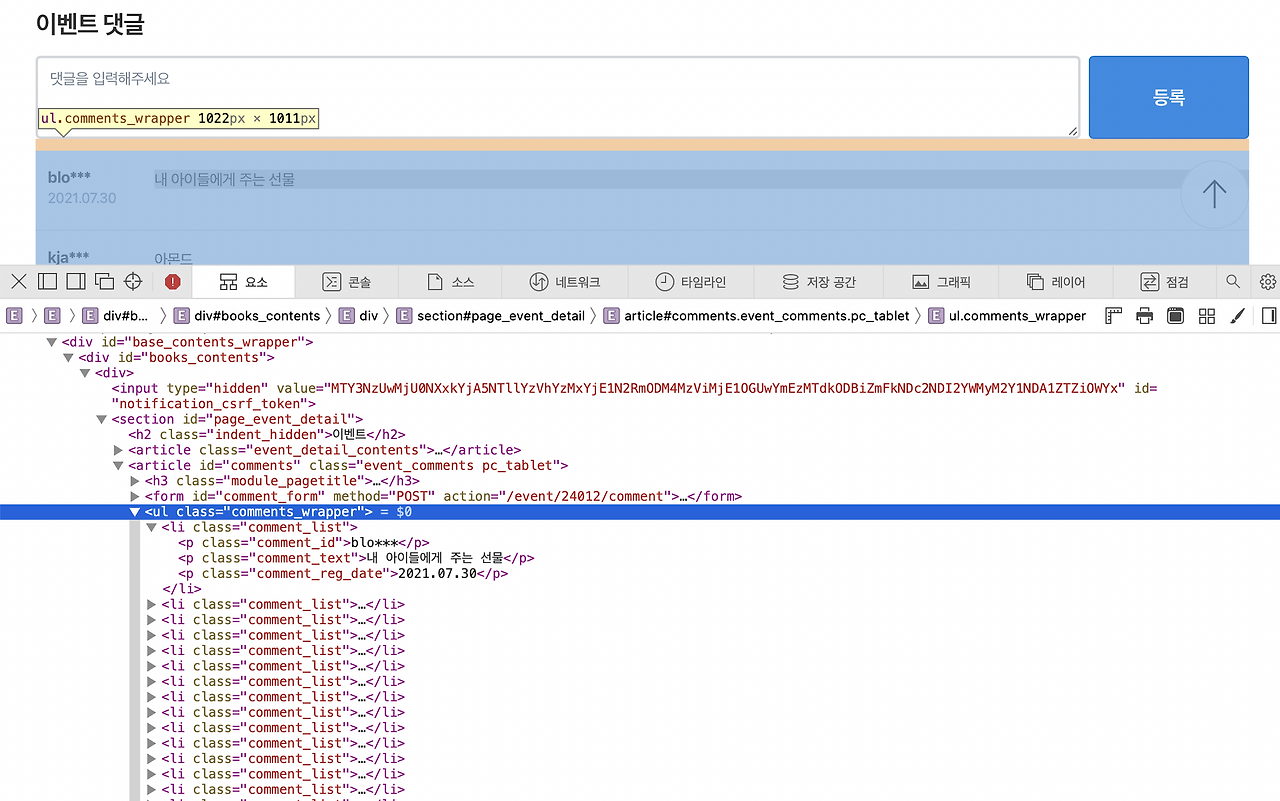Select article#comments.event_comments.pc_tablet breadcrumb
This screenshot has width=1280, height=801.
tap(756, 316)
